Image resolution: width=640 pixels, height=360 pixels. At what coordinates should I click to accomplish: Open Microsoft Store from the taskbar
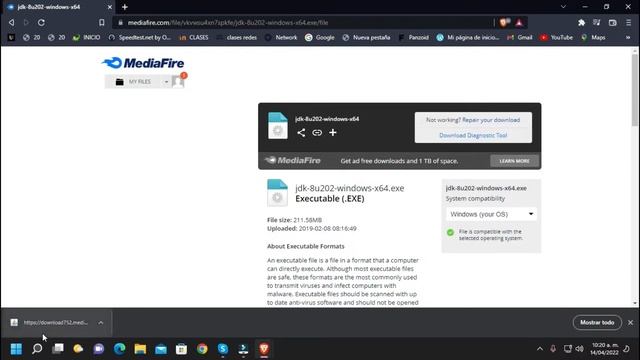pyautogui.click(x=182, y=349)
